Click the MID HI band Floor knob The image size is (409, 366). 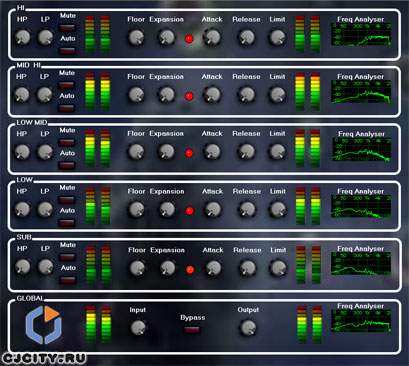[136, 95]
